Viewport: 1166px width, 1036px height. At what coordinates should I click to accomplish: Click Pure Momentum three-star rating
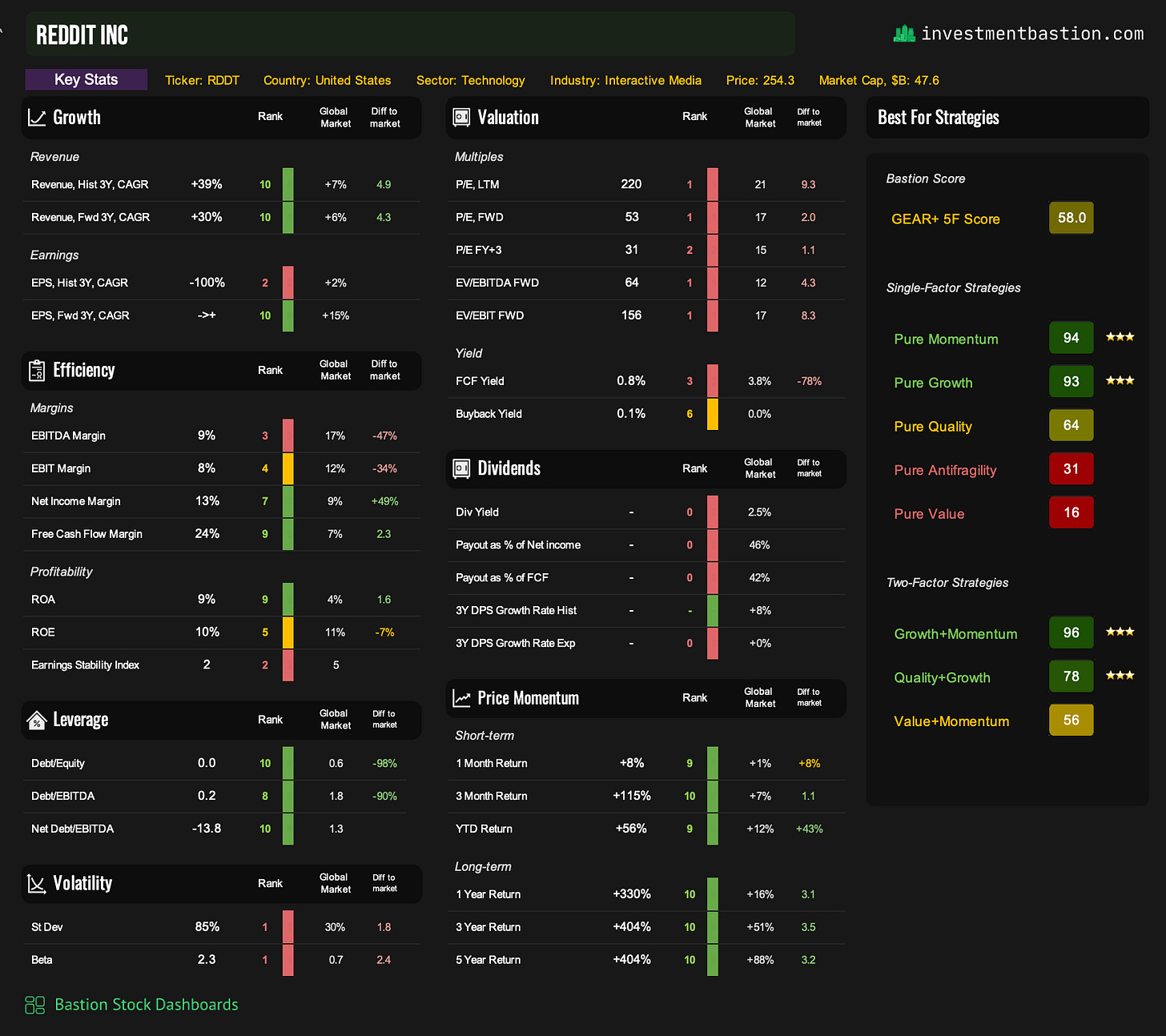[1120, 337]
